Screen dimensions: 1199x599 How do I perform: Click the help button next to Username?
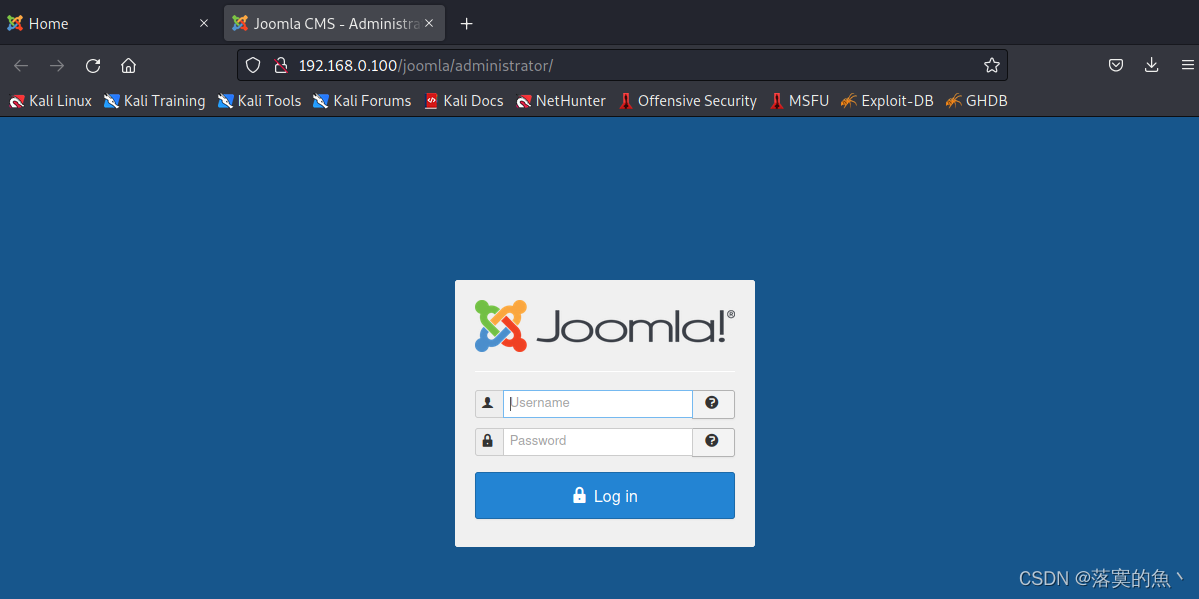click(713, 404)
